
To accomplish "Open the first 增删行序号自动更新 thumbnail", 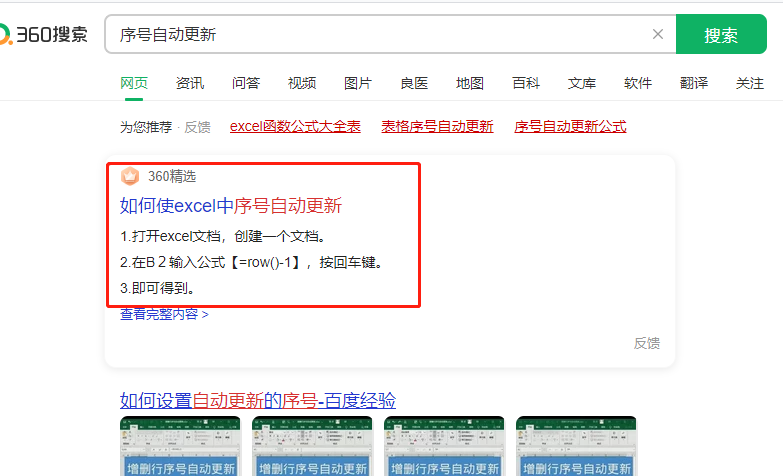I will pyautogui.click(x=180, y=446).
